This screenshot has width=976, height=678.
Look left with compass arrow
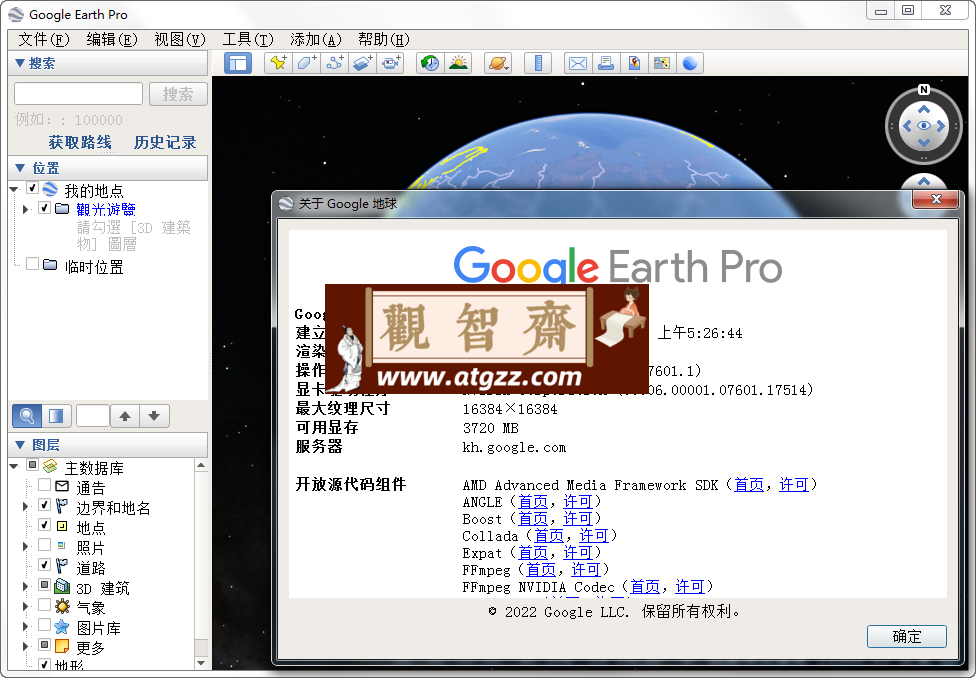click(x=907, y=126)
